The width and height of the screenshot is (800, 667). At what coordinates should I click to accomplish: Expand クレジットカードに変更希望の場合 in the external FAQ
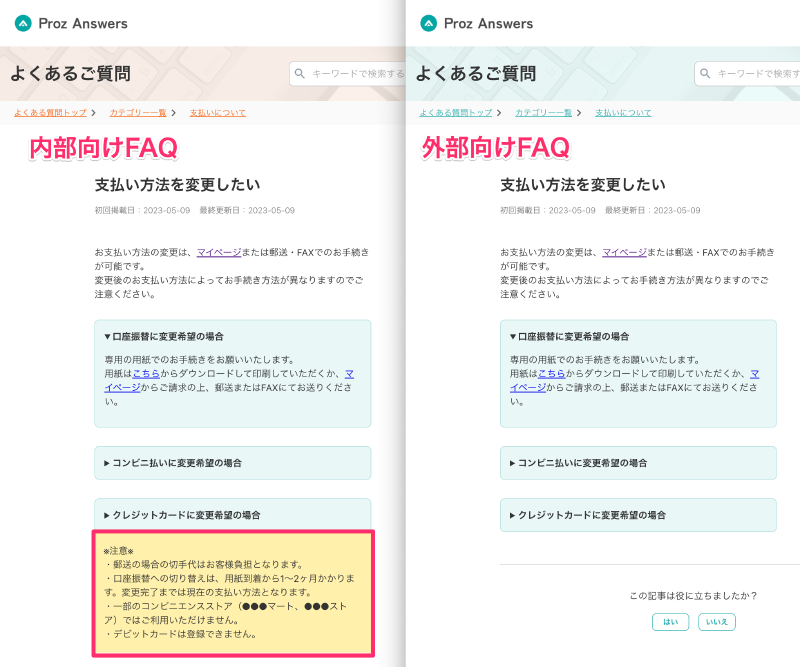tap(638, 515)
